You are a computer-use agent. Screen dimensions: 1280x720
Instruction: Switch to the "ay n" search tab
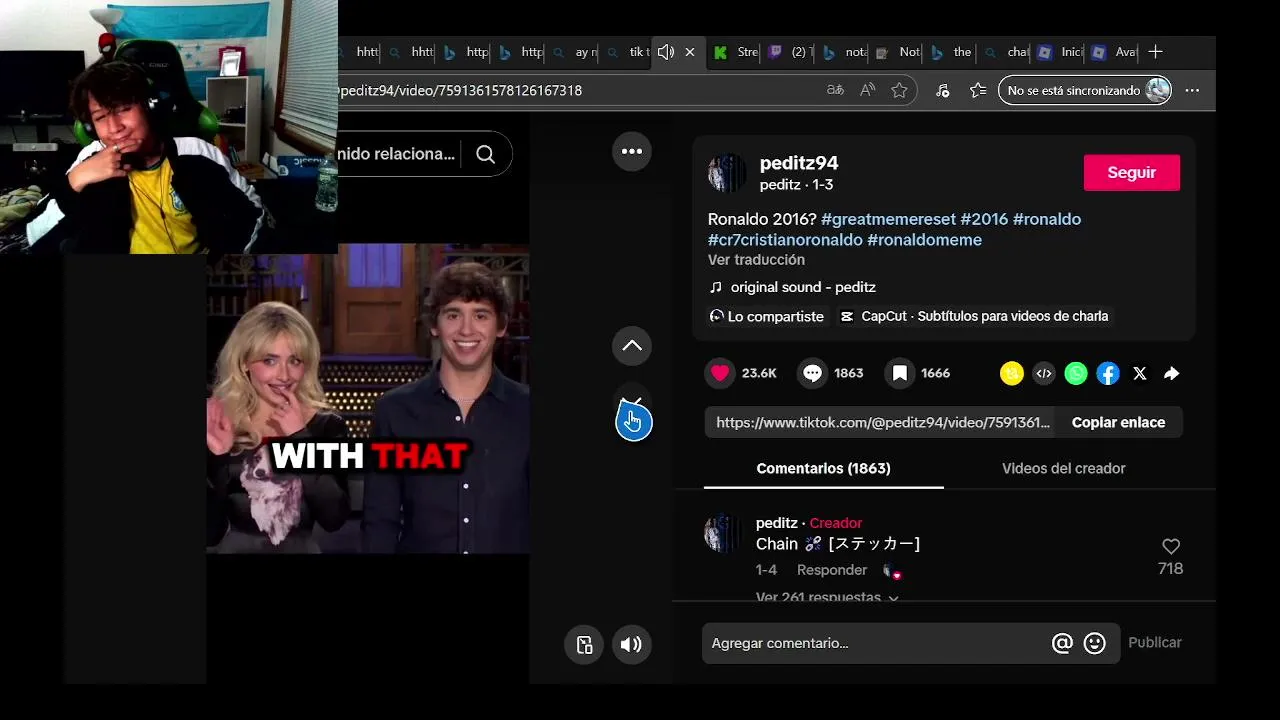(x=575, y=52)
